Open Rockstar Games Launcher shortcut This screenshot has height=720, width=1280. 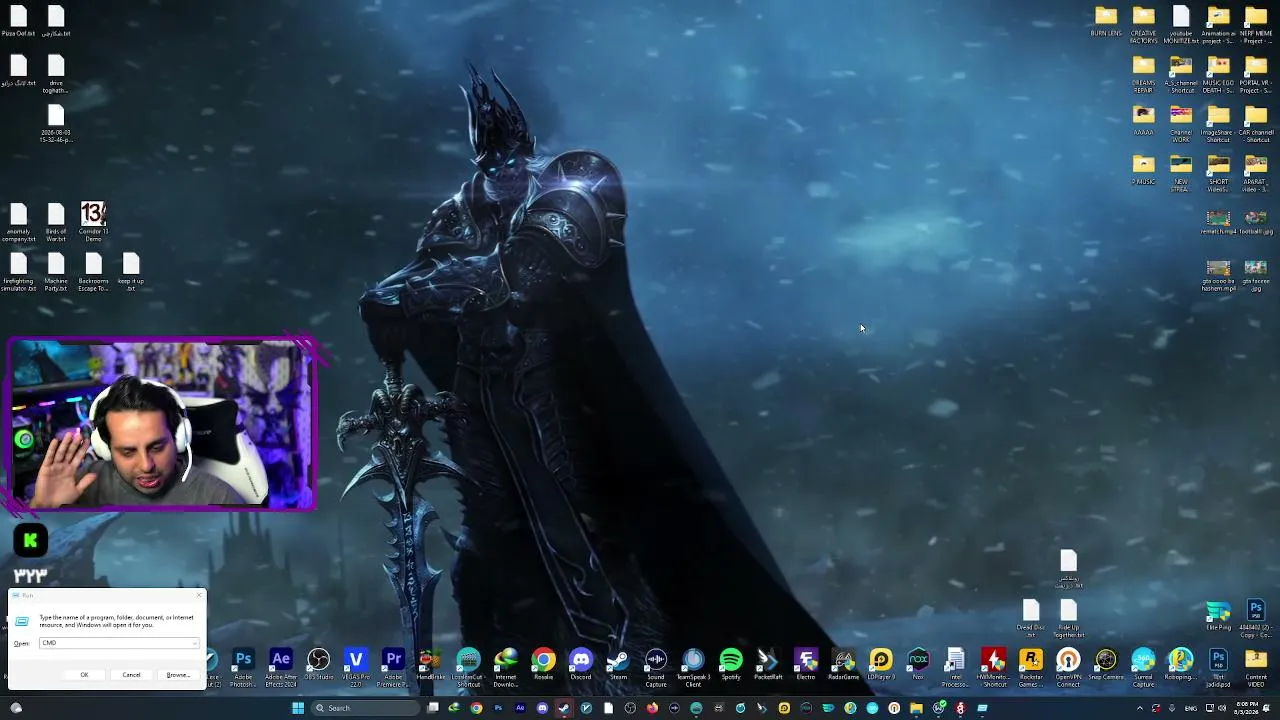pos(1031,667)
